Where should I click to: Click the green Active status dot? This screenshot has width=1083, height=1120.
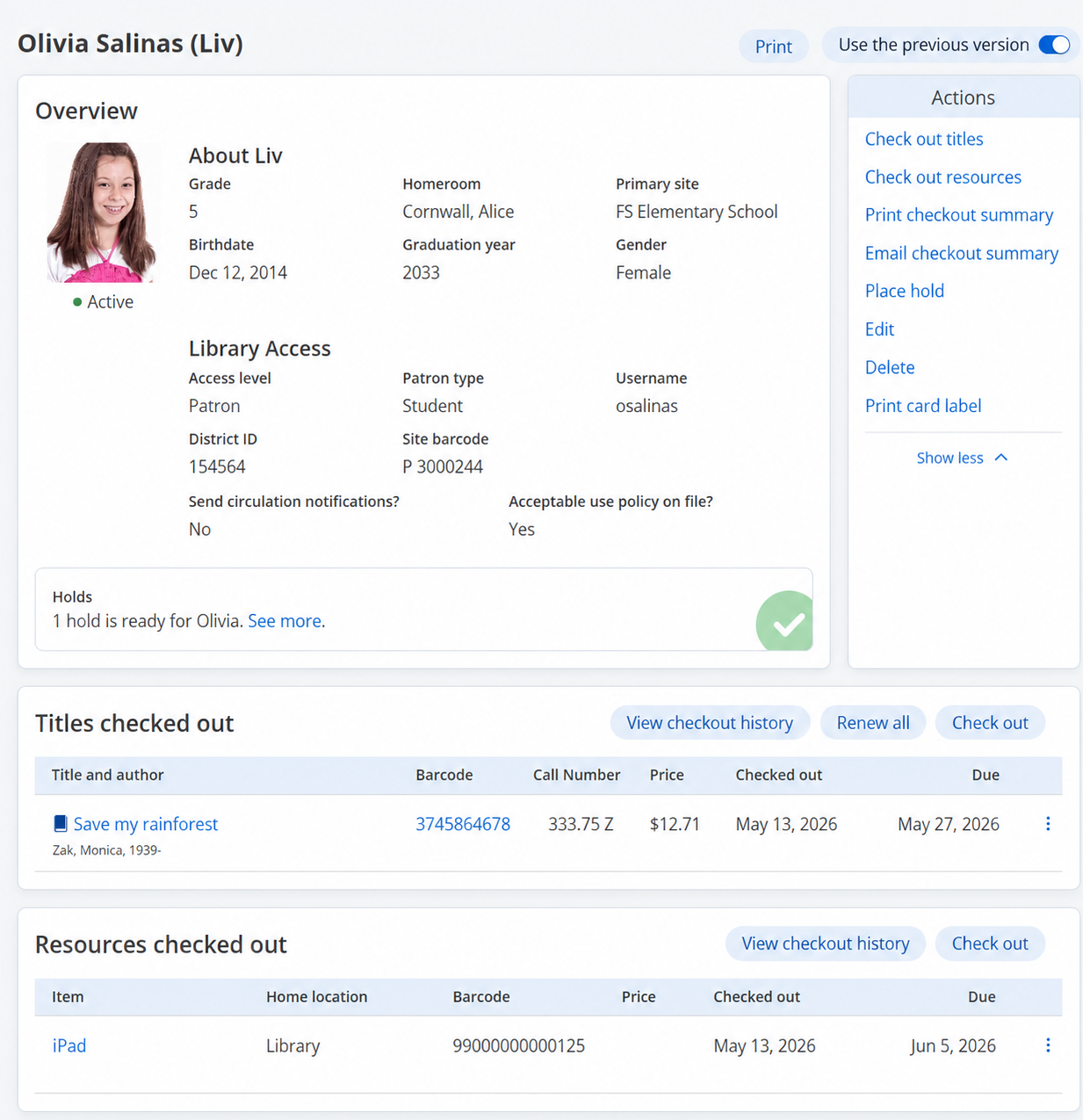coord(77,302)
